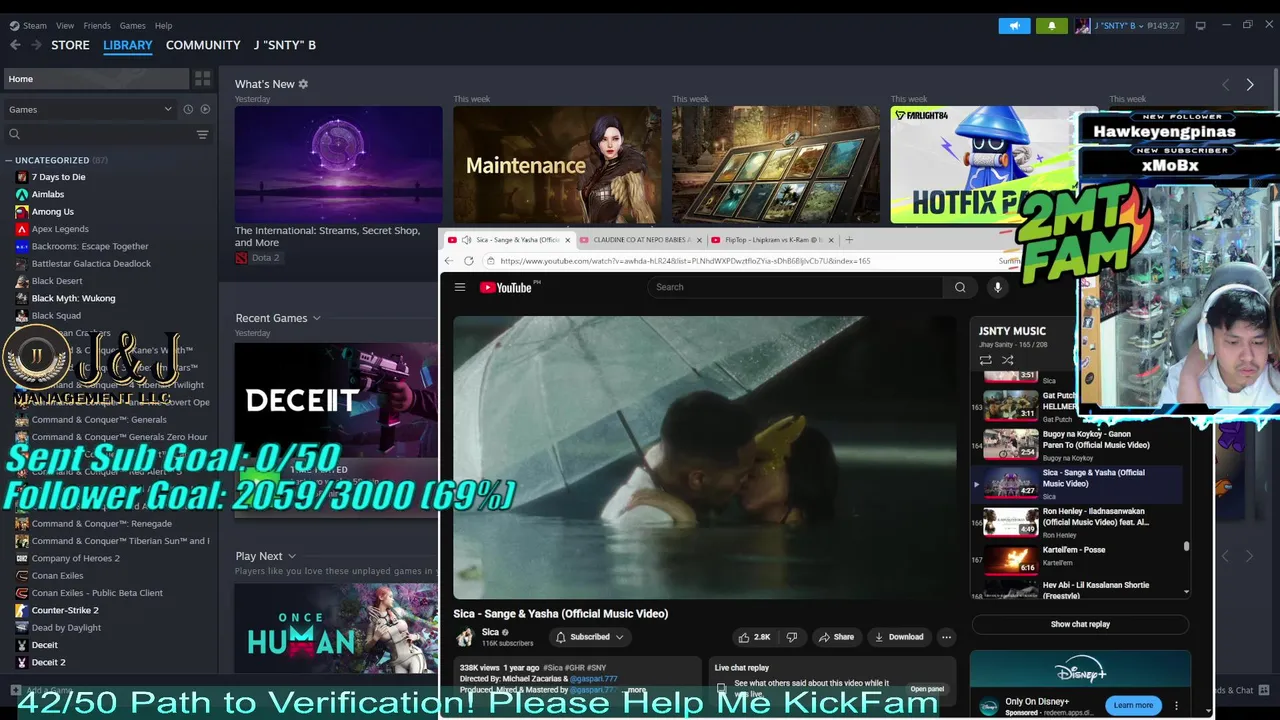Select Counter-Strike 2 in library
The width and height of the screenshot is (1280, 720).
point(64,610)
